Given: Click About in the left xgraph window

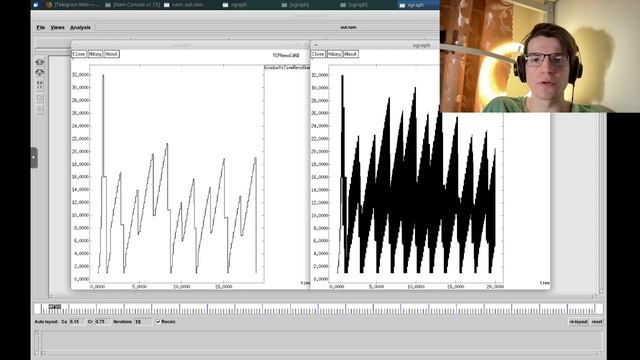Looking at the screenshot, I should 111,54.
